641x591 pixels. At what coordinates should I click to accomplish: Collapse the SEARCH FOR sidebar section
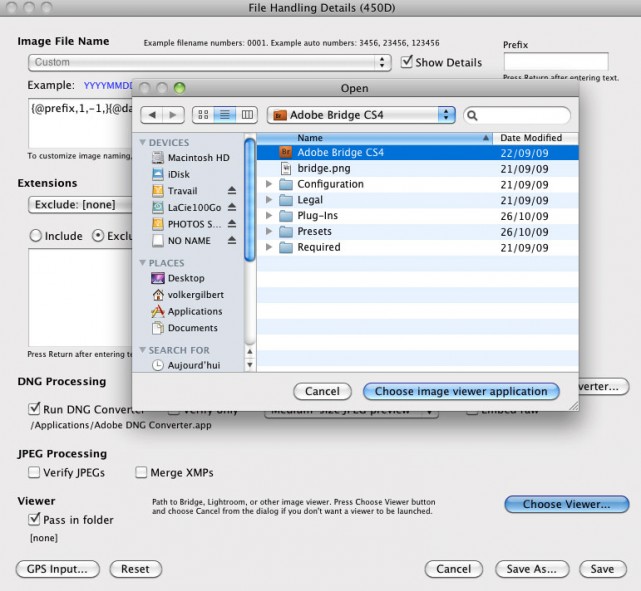[143, 350]
